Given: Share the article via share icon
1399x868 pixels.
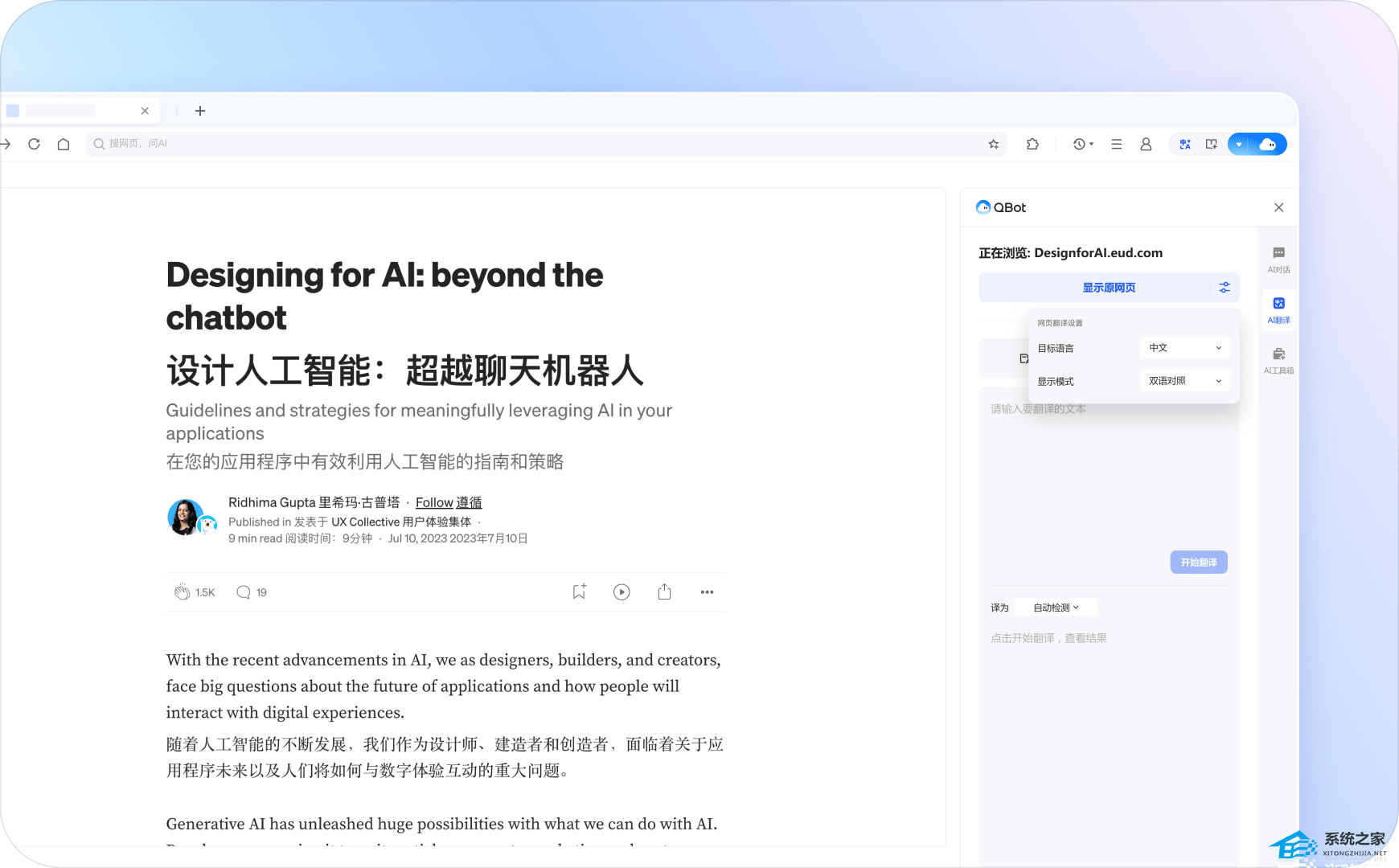Looking at the screenshot, I should click(x=664, y=592).
